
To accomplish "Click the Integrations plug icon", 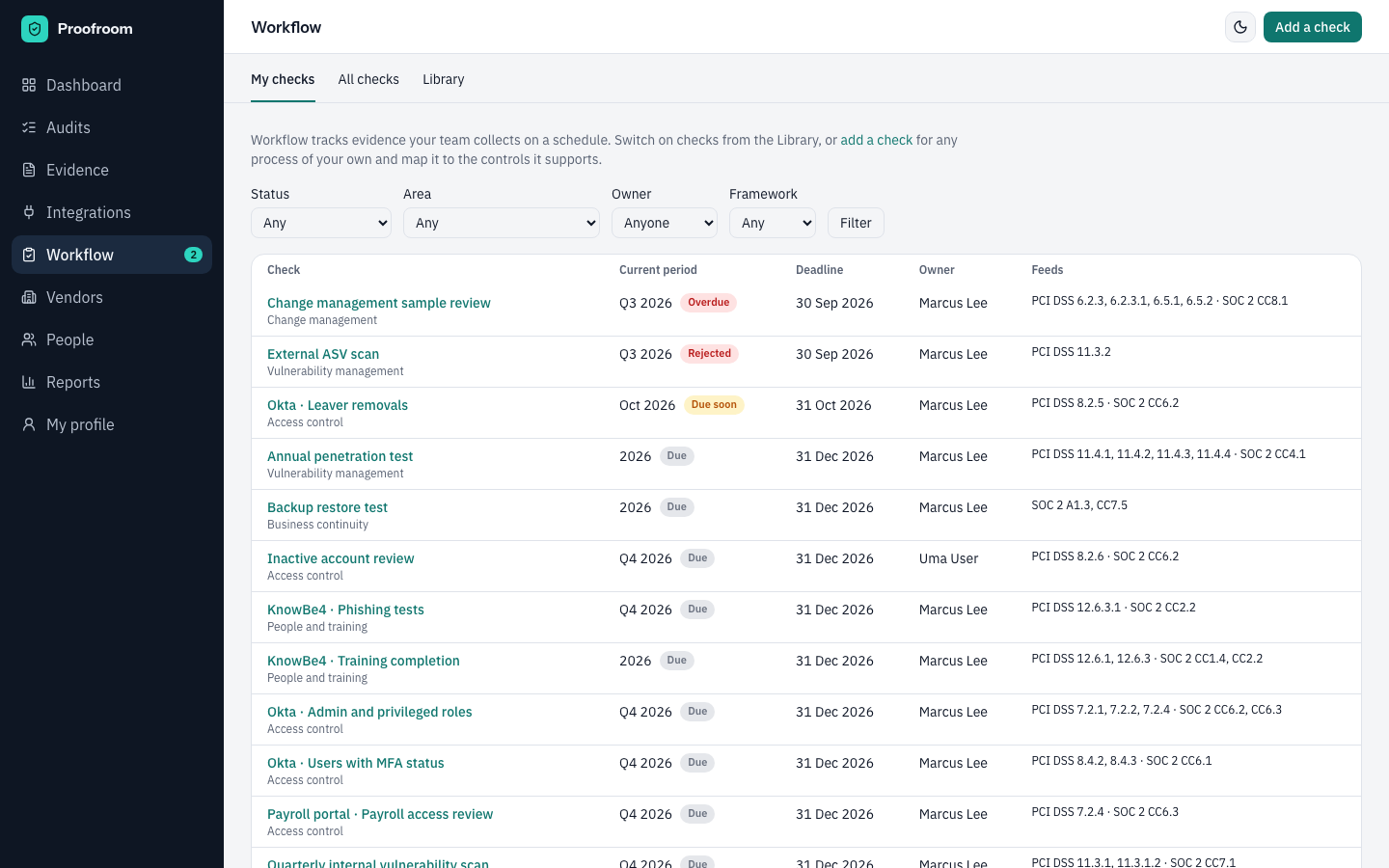I will 29,212.
